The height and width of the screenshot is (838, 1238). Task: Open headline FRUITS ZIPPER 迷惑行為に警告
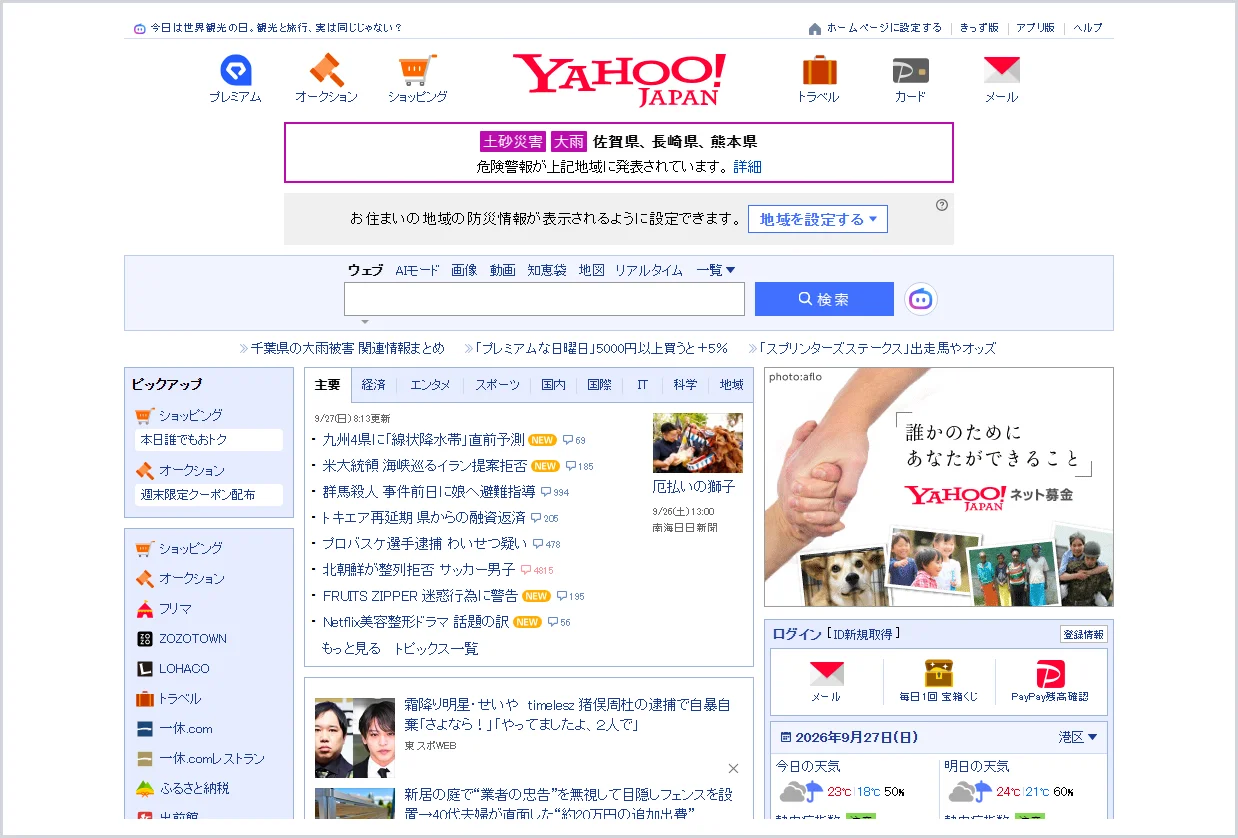[420, 596]
